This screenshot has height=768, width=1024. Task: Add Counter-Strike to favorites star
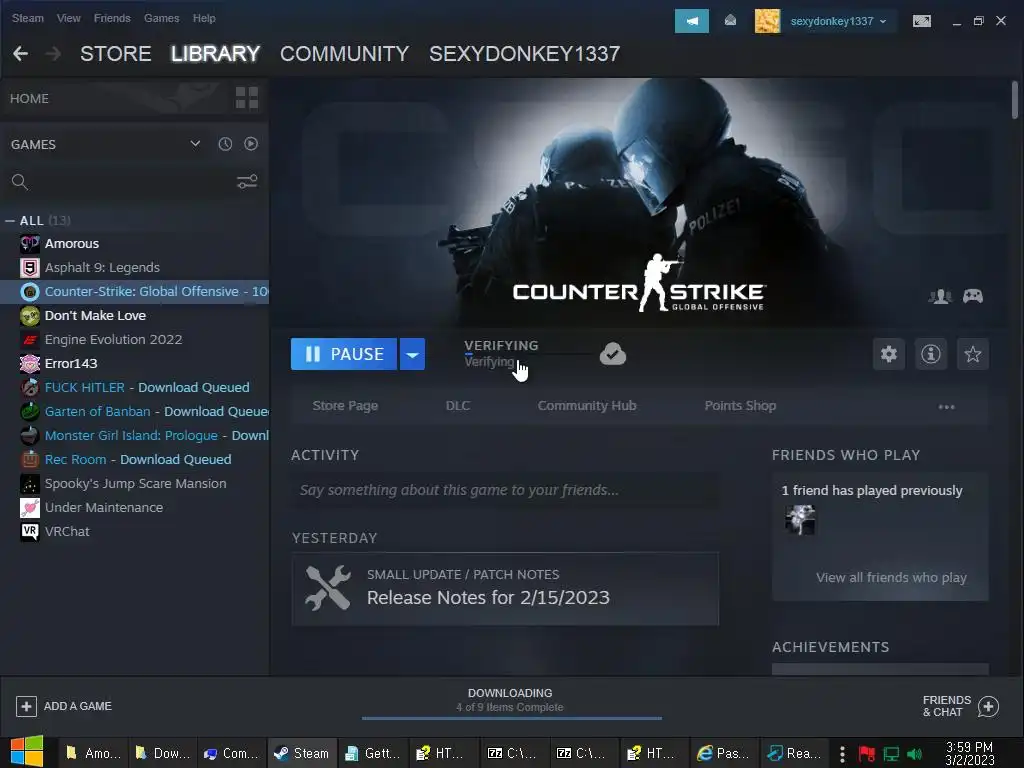tap(972, 354)
